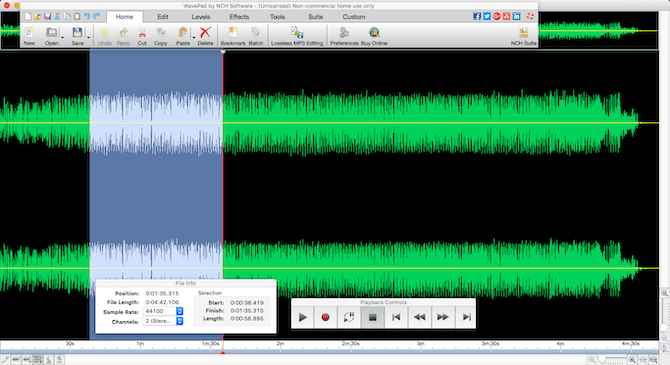The width and height of the screenshot is (670, 365).
Task: Click the Undo toolbar button
Action: (105, 36)
